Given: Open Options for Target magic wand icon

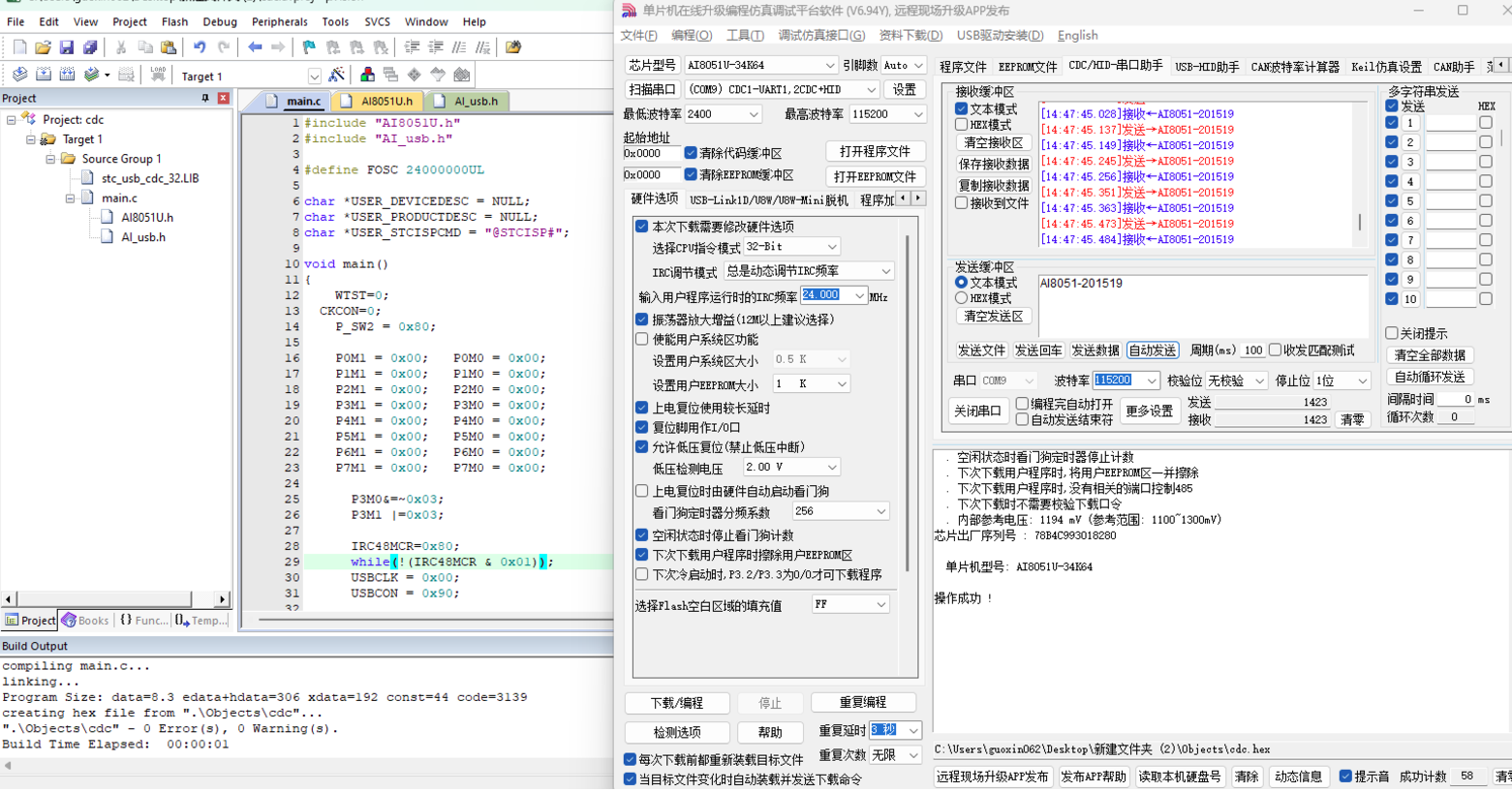Looking at the screenshot, I should (x=337, y=75).
